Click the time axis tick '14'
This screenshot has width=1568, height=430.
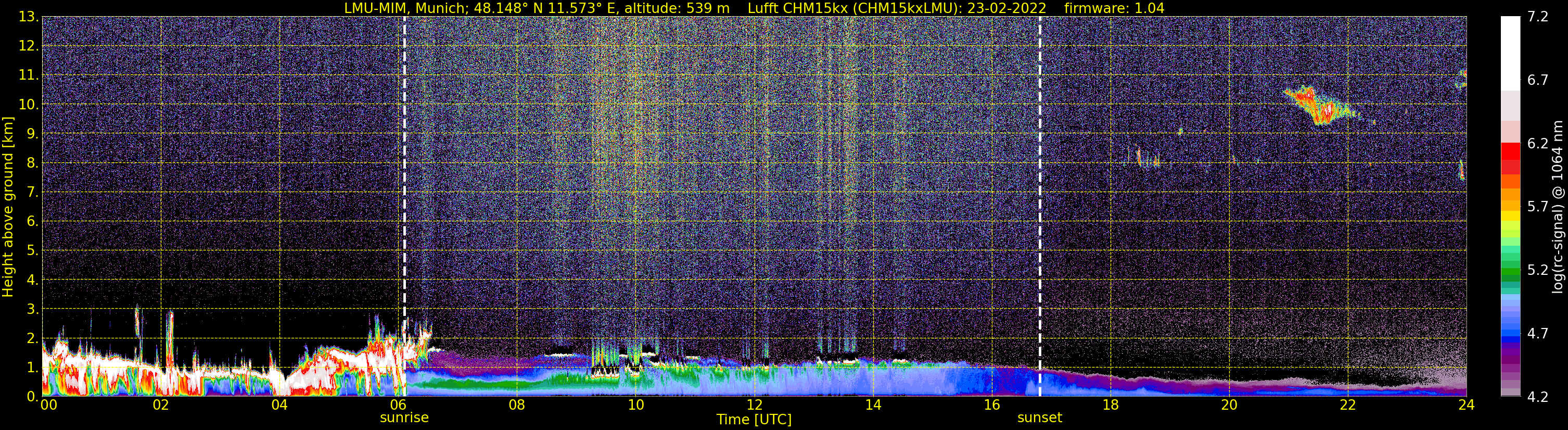(x=873, y=405)
